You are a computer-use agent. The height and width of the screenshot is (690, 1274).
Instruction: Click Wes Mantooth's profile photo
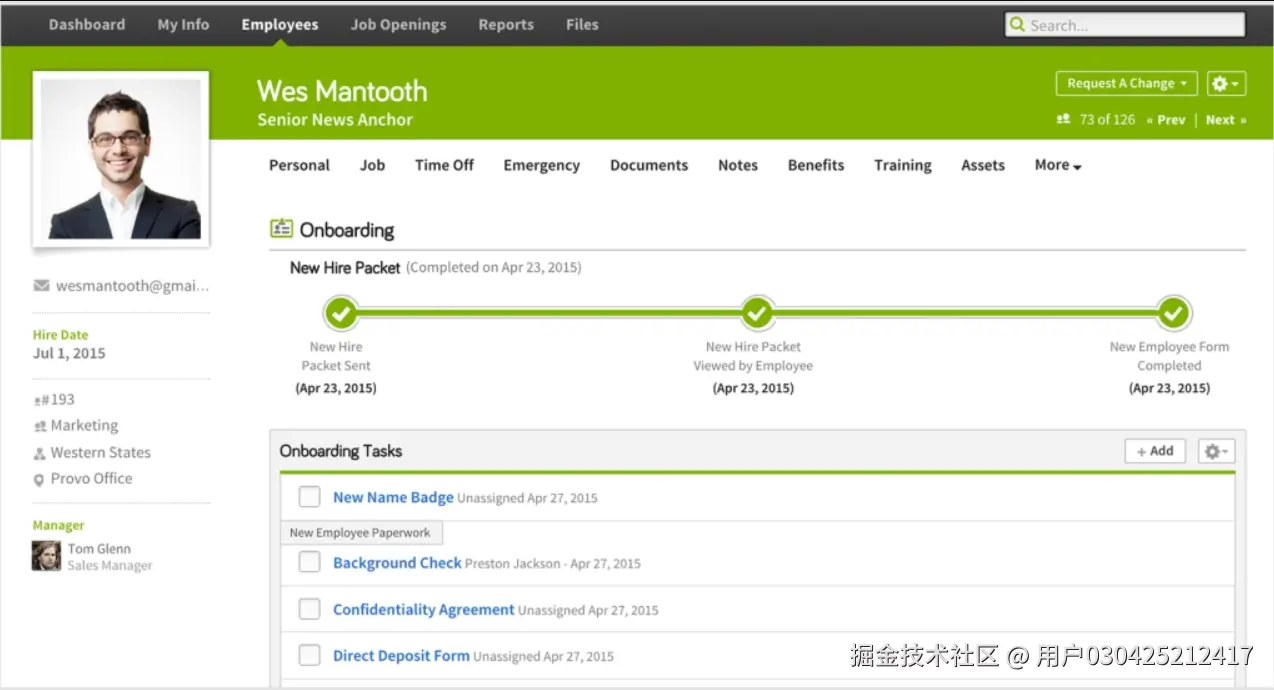point(121,159)
